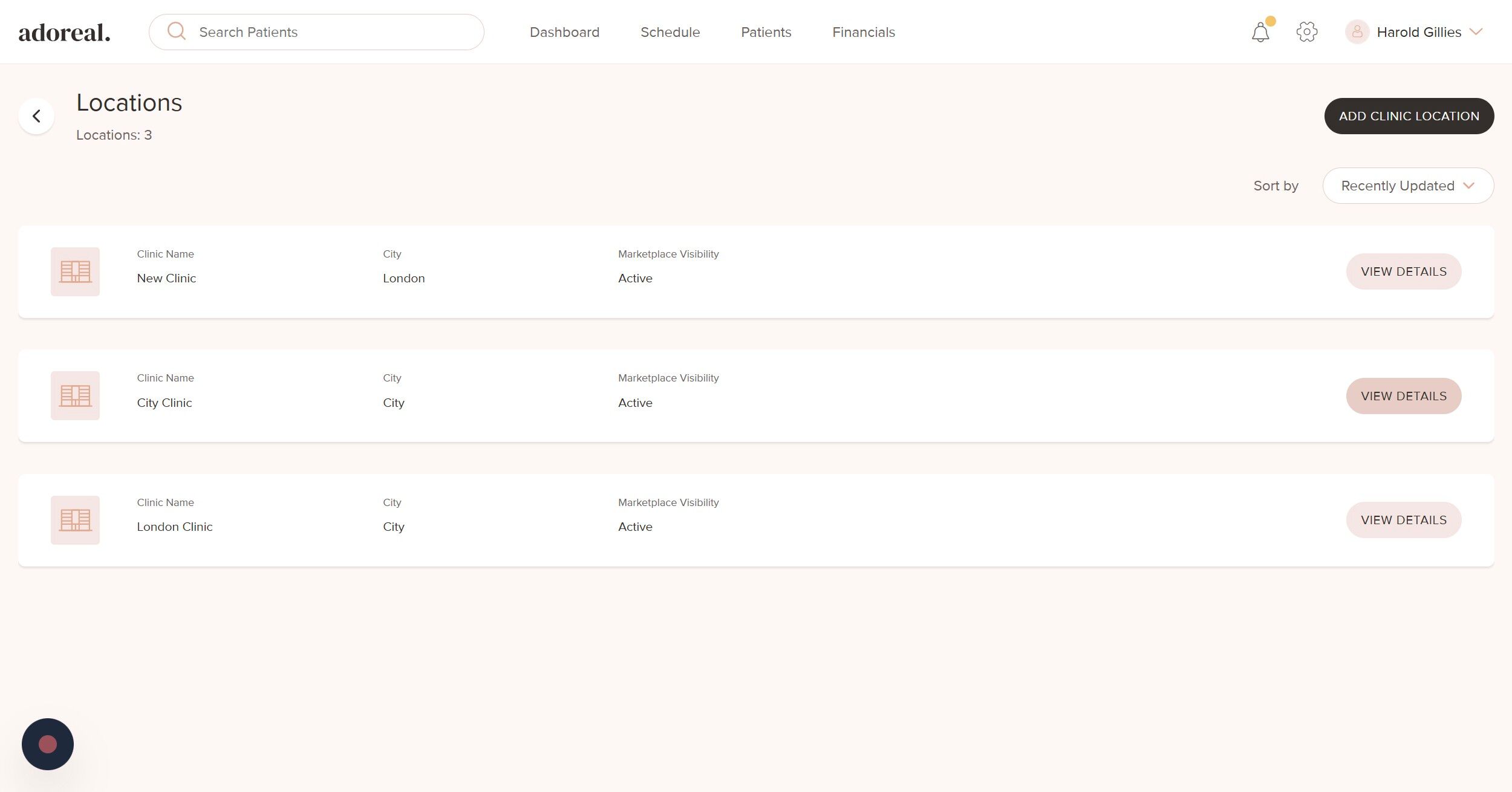1512x792 pixels.
Task: Click the adoreal logo
Action: point(65,33)
